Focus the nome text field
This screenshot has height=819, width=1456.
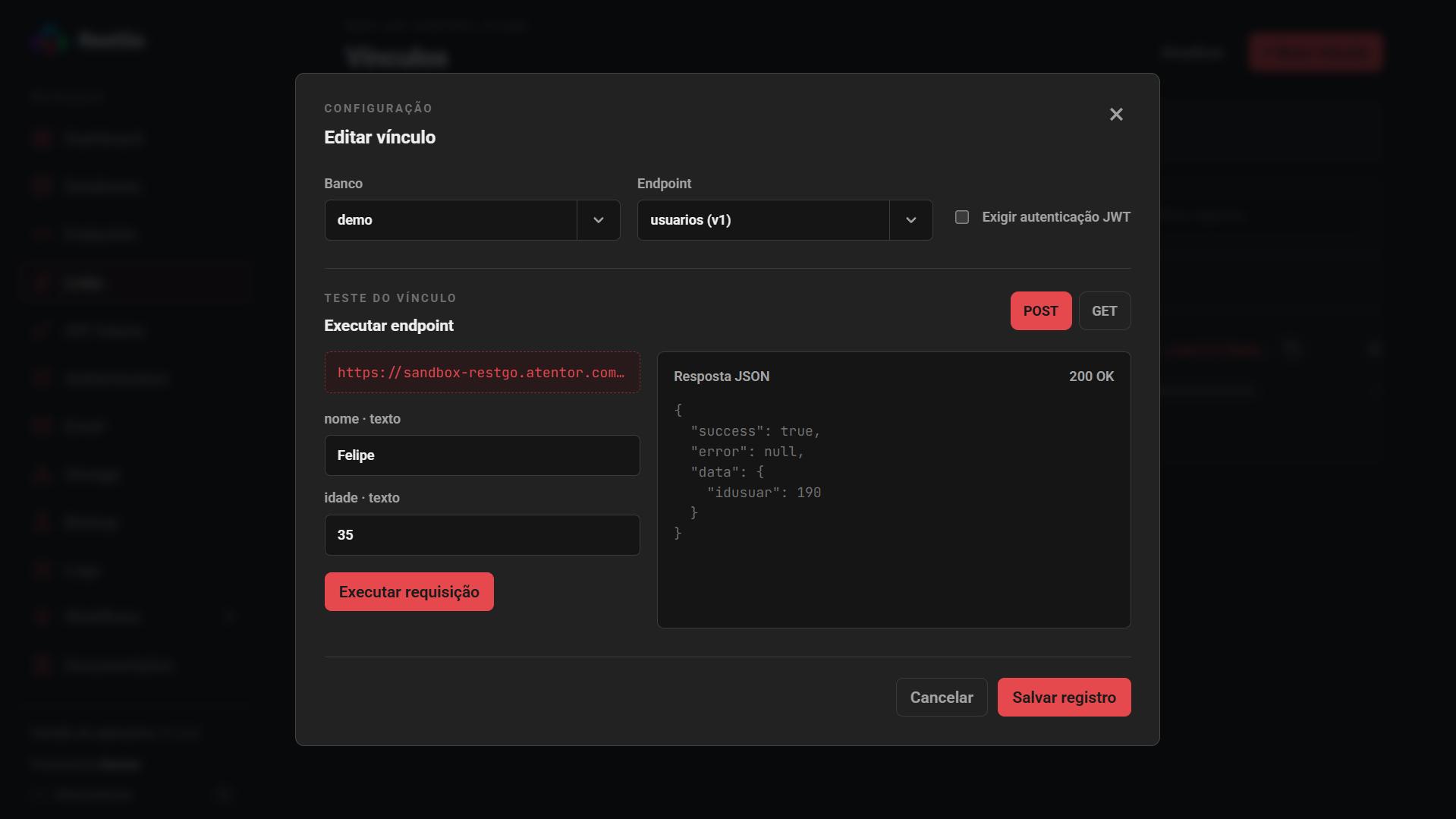(x=482, y=455)
